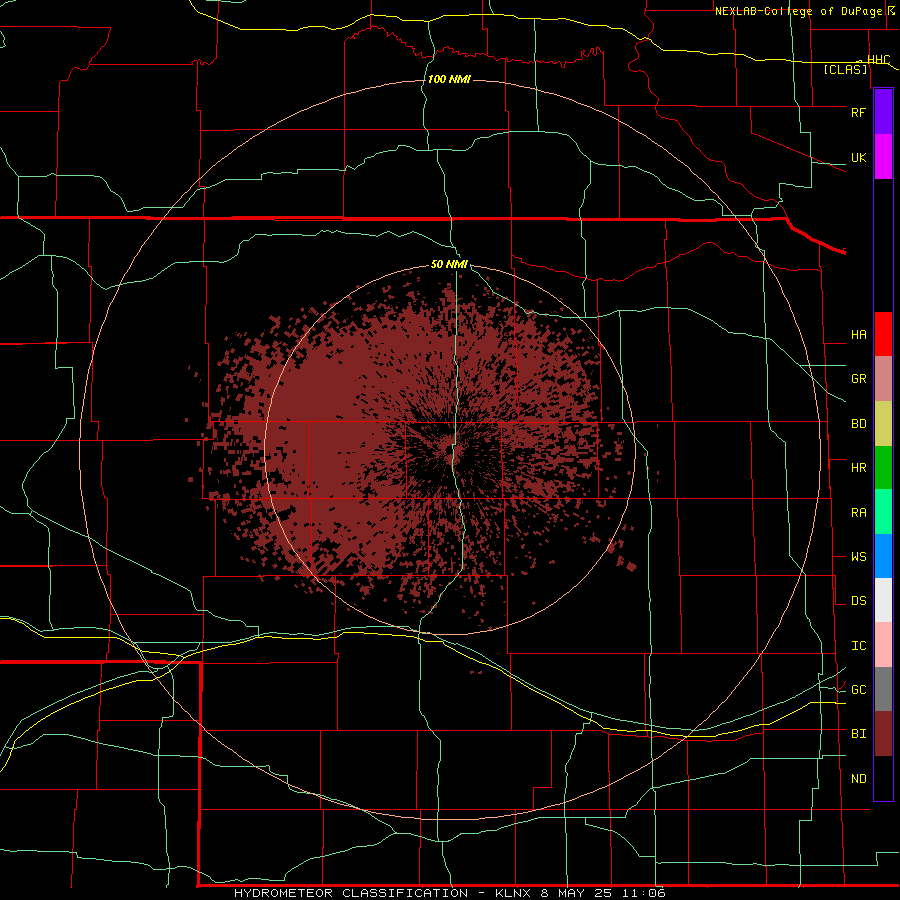Click the purple RF legend color swatch
900x900 pixels.
pos(883,112)
